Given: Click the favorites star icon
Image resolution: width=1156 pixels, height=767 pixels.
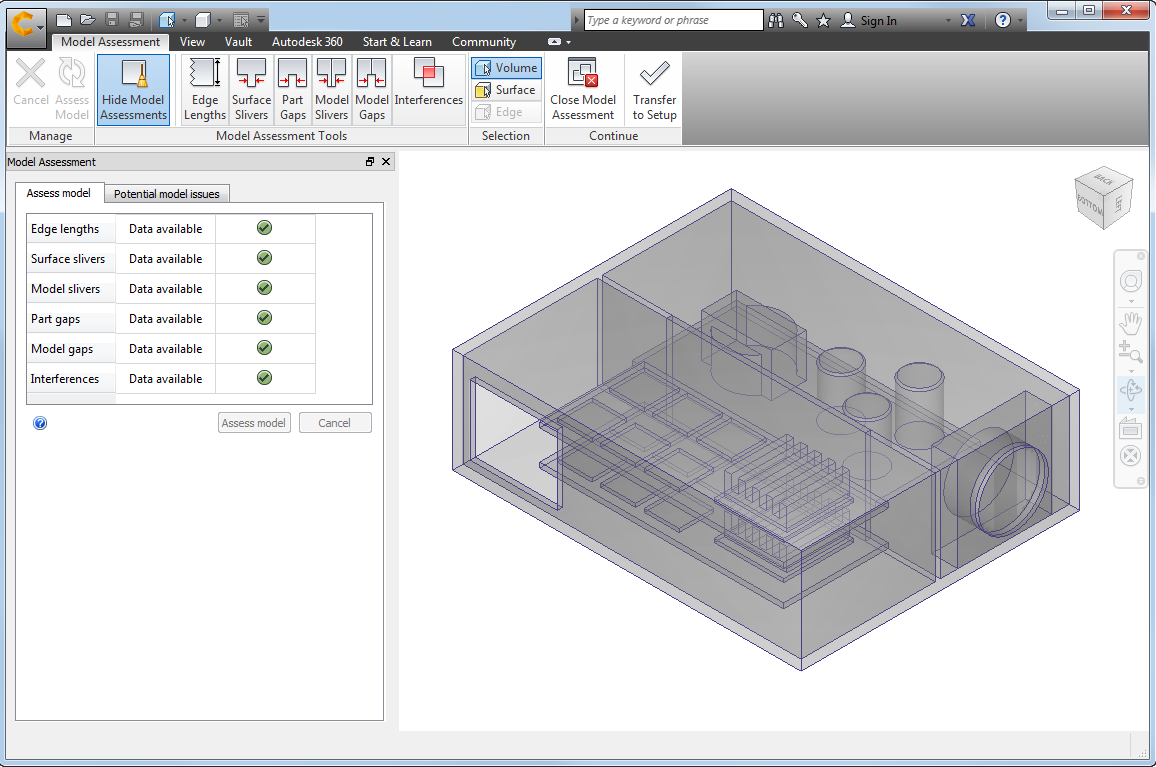Looking at the screenshot, I should point(824,21).
